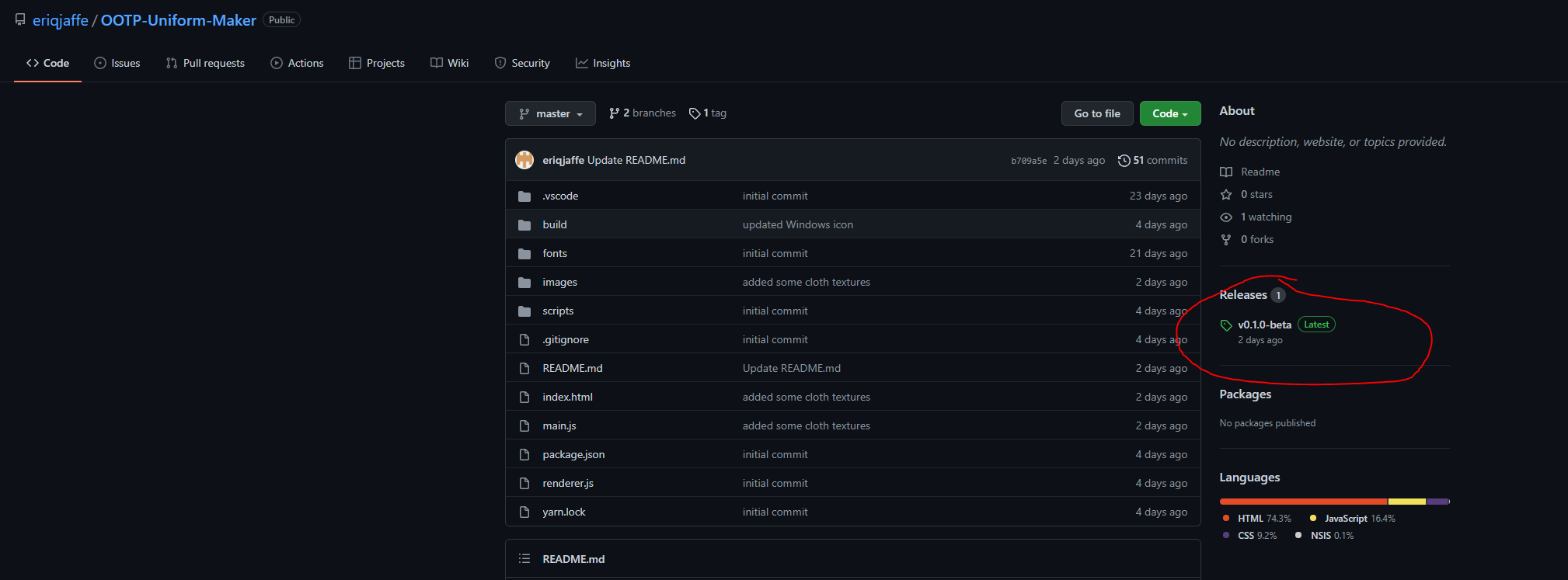1568x580 pixels.
Task: Switch to the Issues tab
Action: tap(117, 64)
